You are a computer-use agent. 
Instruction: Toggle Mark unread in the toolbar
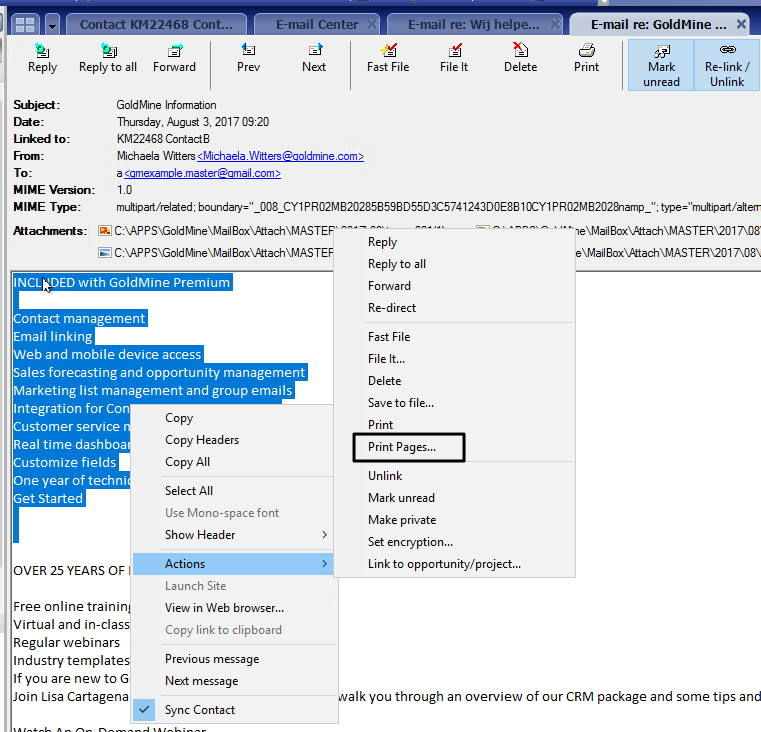(661, 65)
